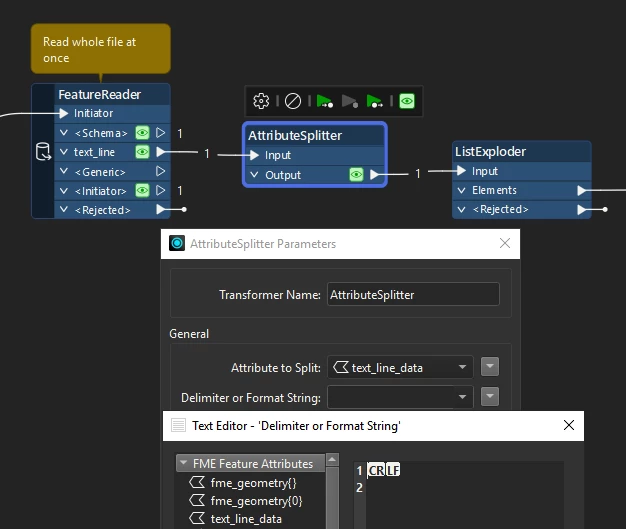Inspect FeatureReader Schema port cache
This screenshot has height=529, width=626.
click(142, 133)
